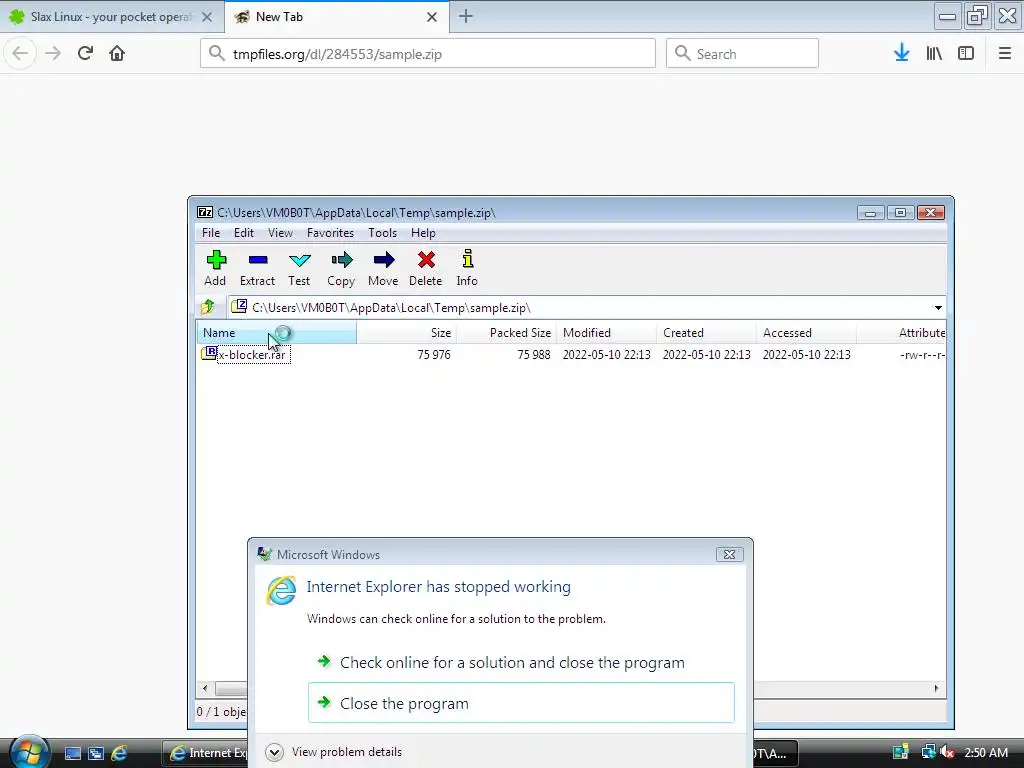The image size is (1024, 768).
Task: Click Firefox's reload page button
Action: pyautogui.click(x=86, y=54)
